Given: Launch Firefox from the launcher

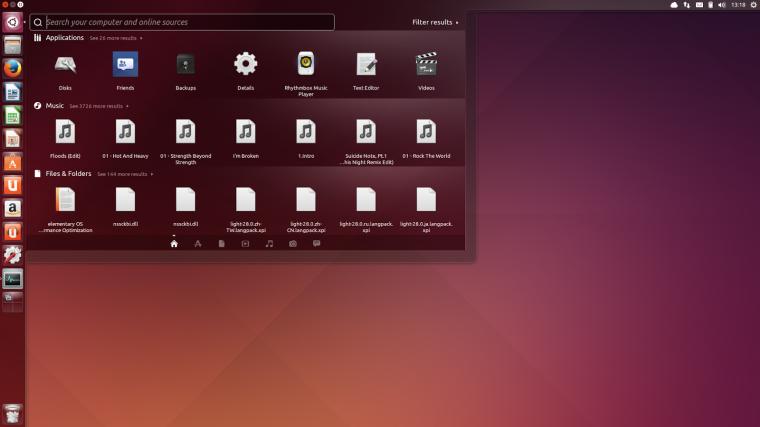Looking at the screenshot, I should click(13, 68).
